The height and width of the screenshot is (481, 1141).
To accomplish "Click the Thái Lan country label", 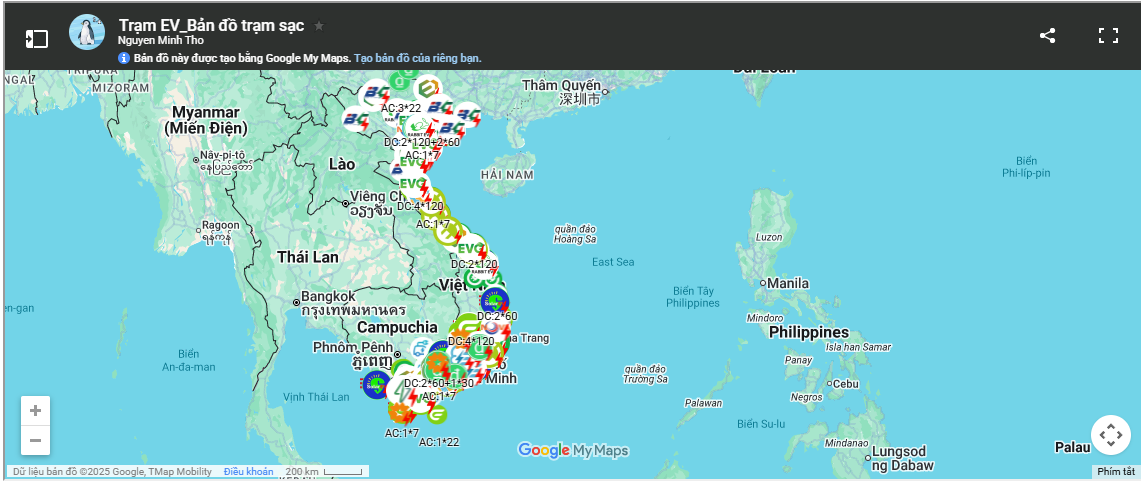I will click(308, 257).
